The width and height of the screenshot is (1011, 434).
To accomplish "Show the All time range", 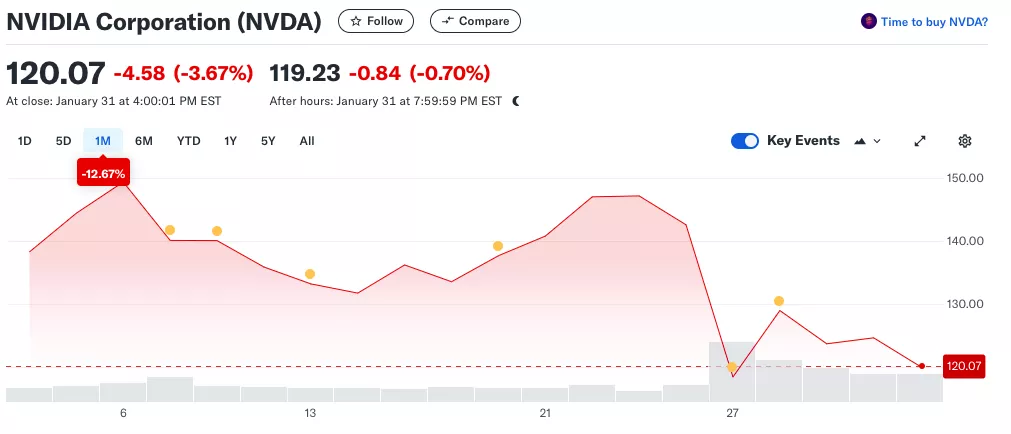I will coord(307,141).
